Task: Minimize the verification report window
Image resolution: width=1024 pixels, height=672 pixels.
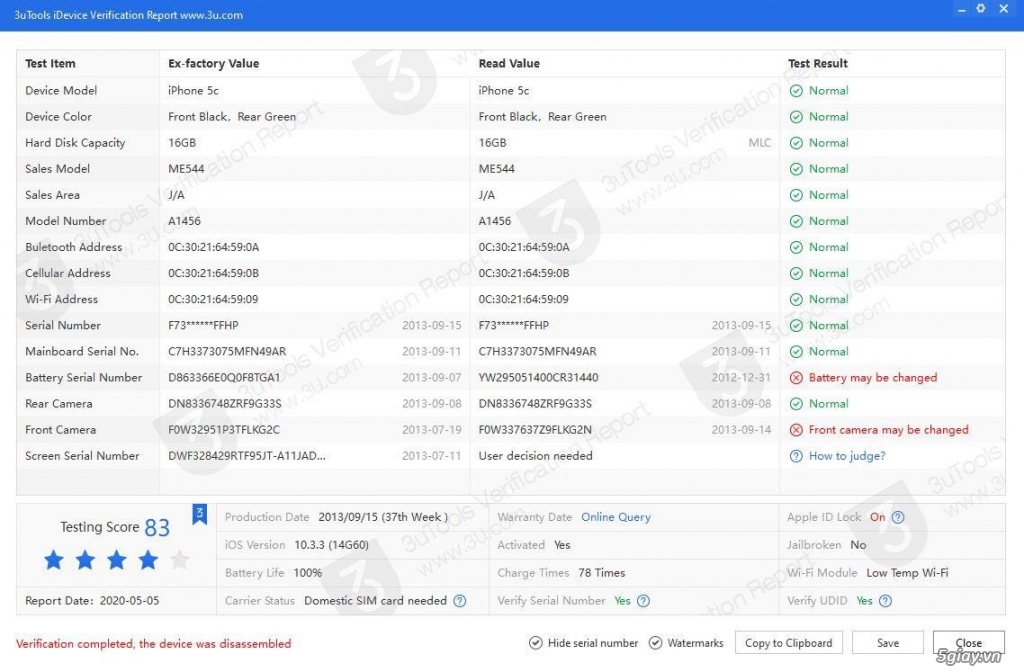Action: 961,10
